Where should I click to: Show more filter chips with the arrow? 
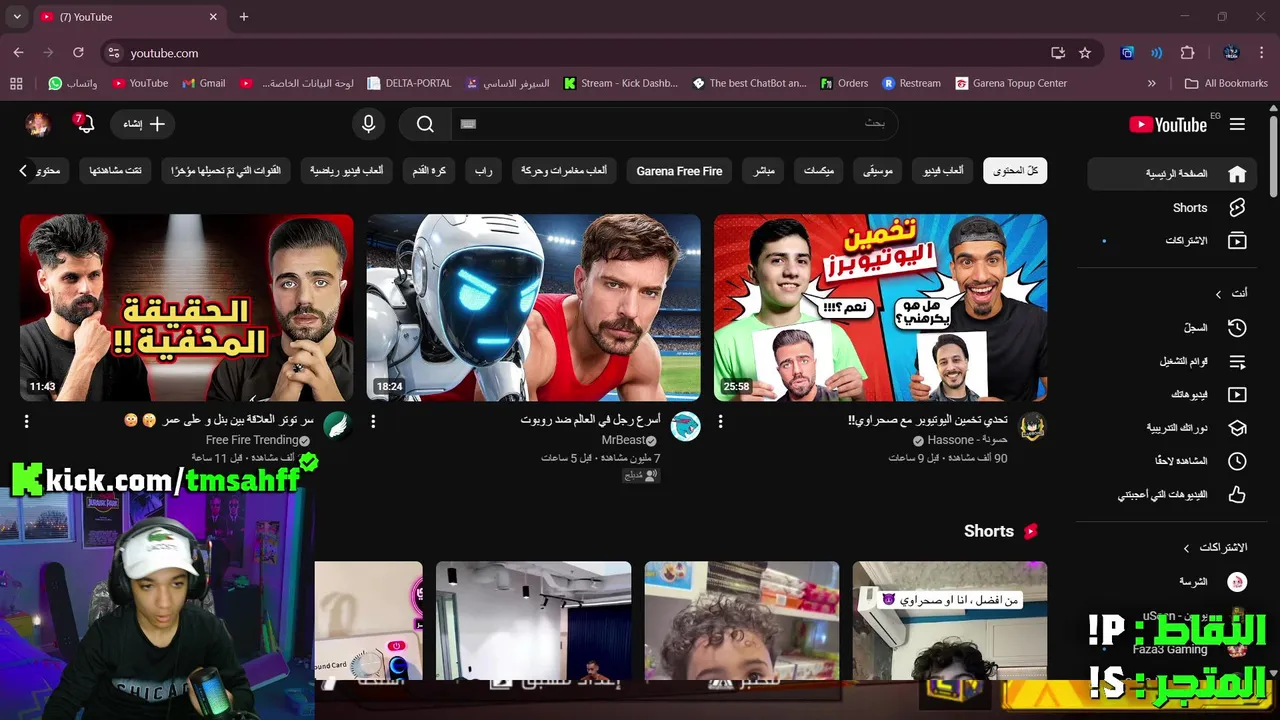click(23, 171)
